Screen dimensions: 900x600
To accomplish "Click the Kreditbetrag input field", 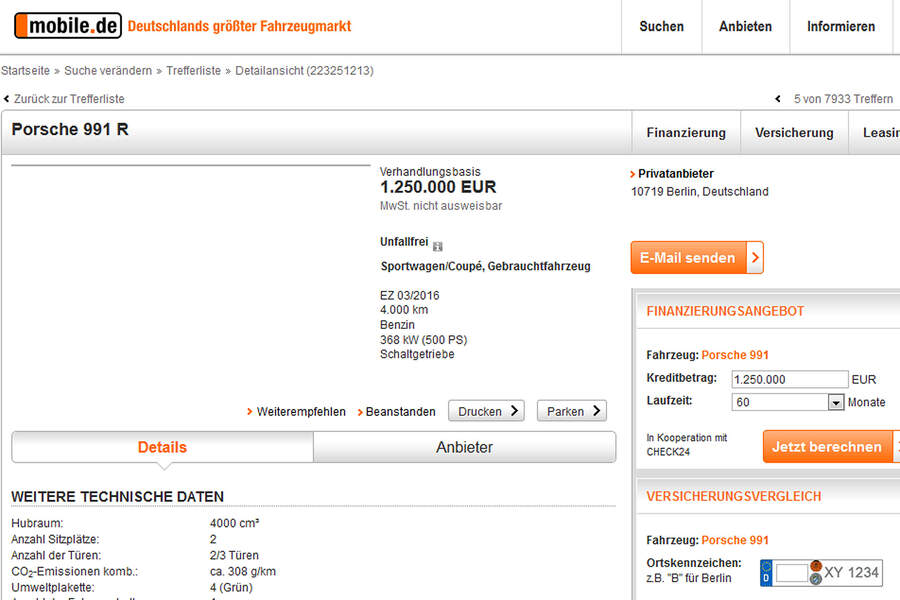I will pyautogui.click(x=789, y=380).
